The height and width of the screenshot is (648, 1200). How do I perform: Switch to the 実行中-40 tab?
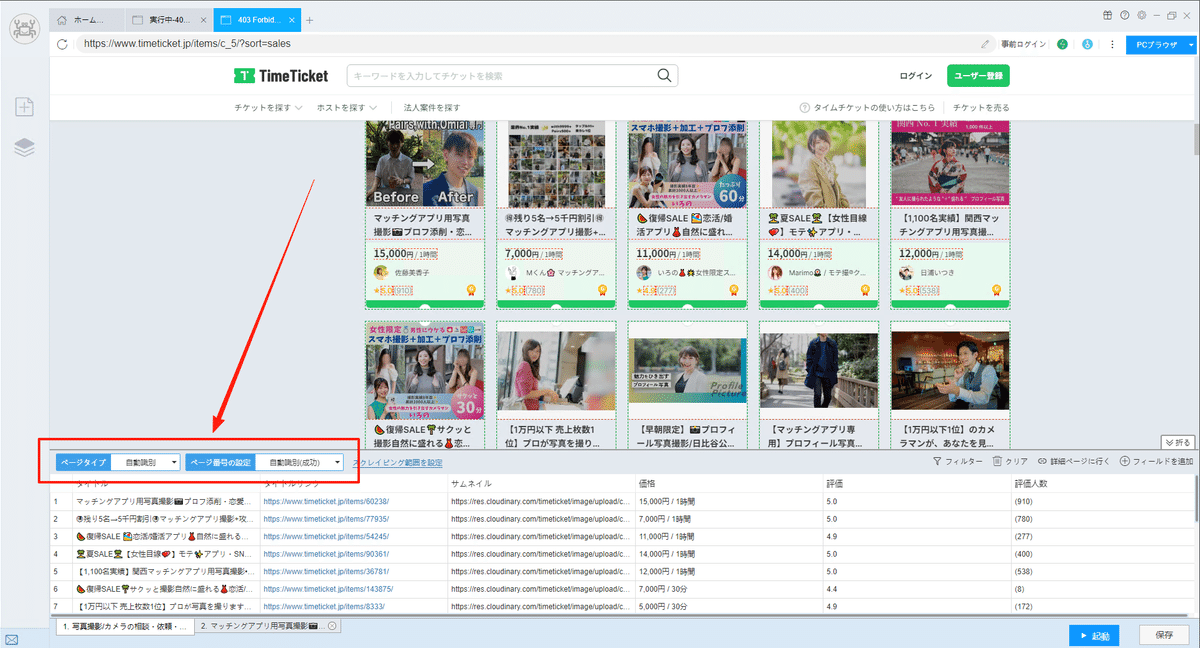point(170,20)
